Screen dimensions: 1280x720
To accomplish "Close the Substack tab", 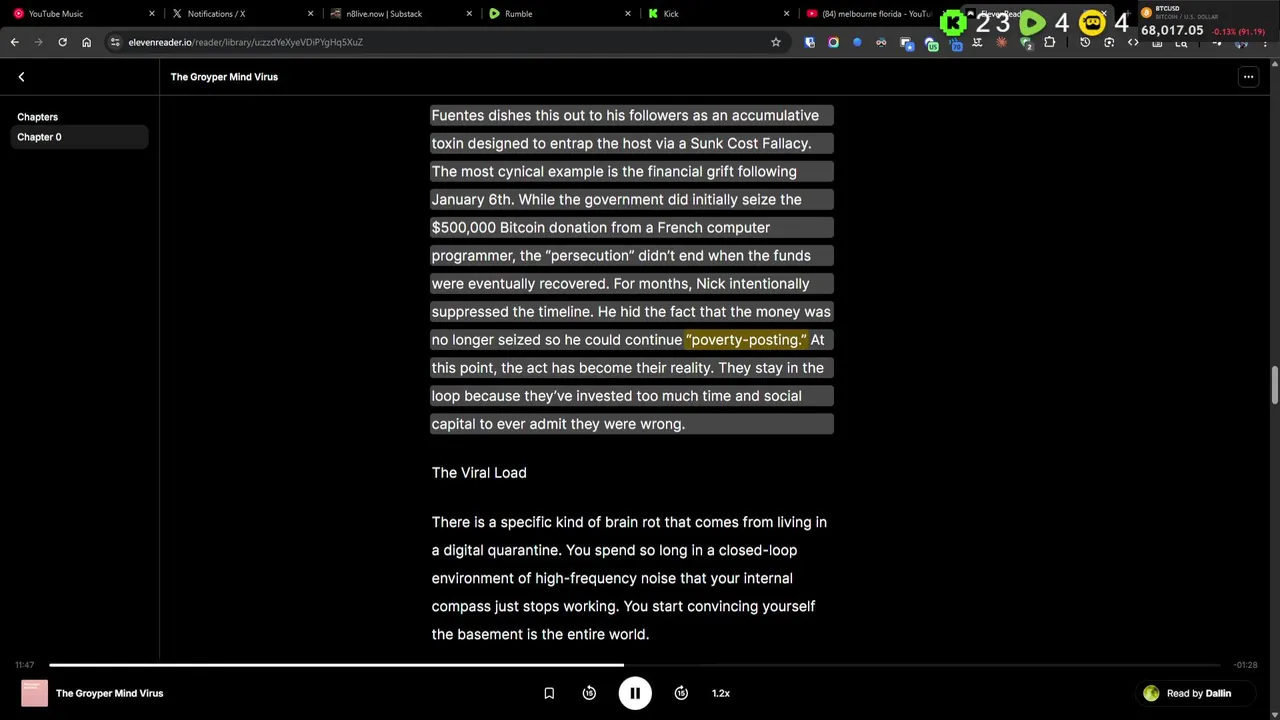I will (x=469, y=14).
